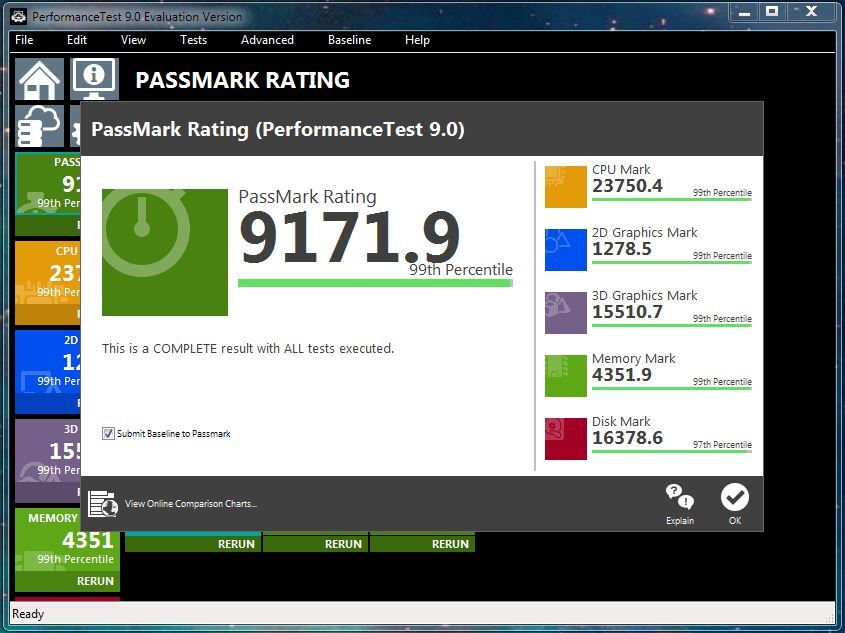Screen dimensions: 845x633
Task: Click the purple 3D Graphics Mark icon
Action: [x=566, y=312]
